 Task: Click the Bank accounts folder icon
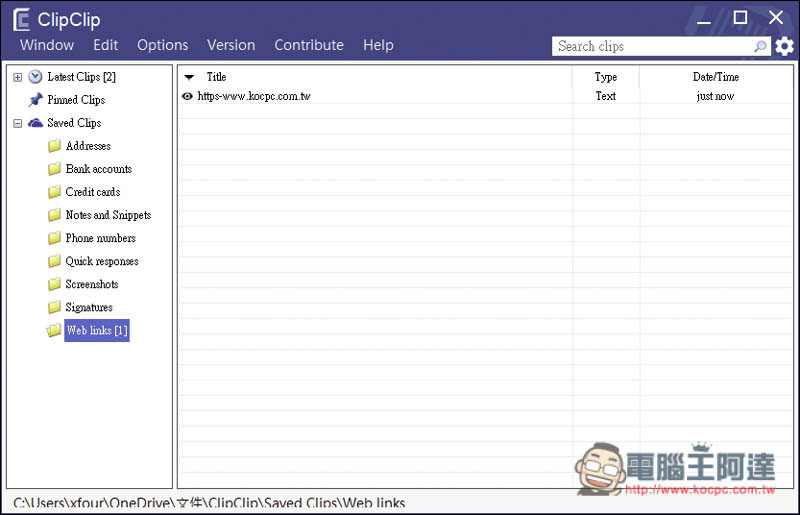tap(55, 169)
